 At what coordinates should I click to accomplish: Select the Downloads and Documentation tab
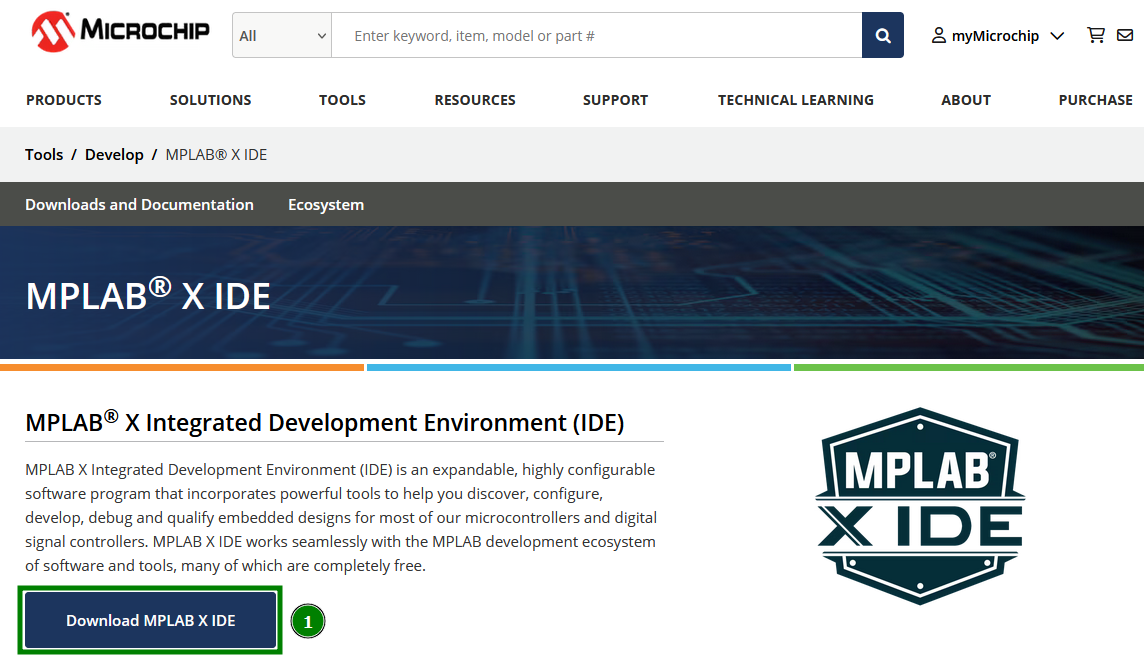pos(139,204)
